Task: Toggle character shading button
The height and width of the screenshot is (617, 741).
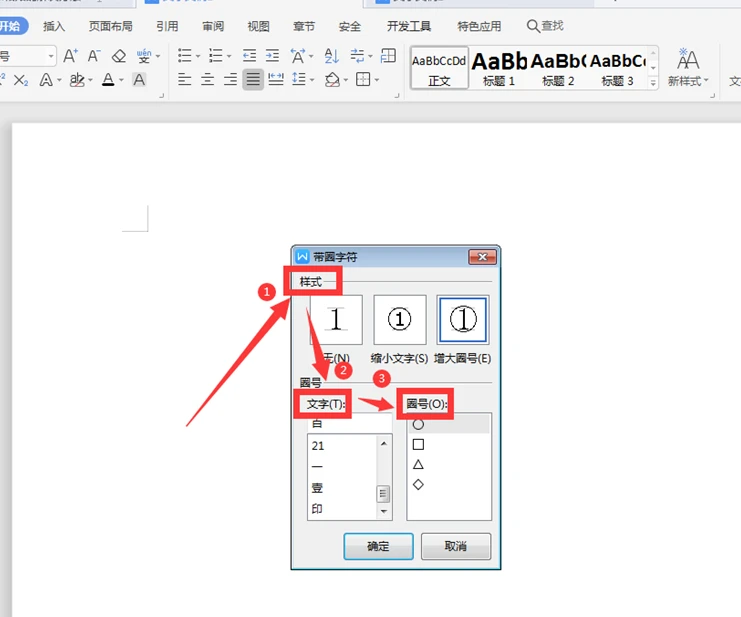Action: (139, 80)
